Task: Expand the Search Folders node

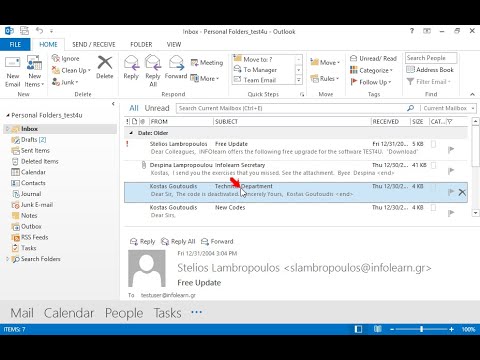Action: click(7, 259)
